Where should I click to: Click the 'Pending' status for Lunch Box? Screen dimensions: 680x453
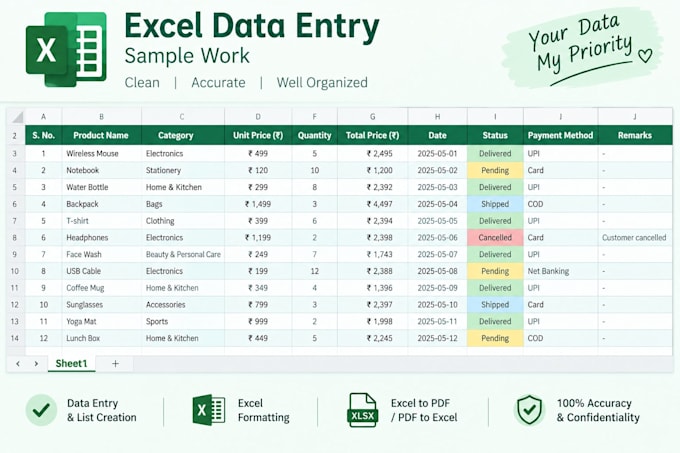point(495,338)
